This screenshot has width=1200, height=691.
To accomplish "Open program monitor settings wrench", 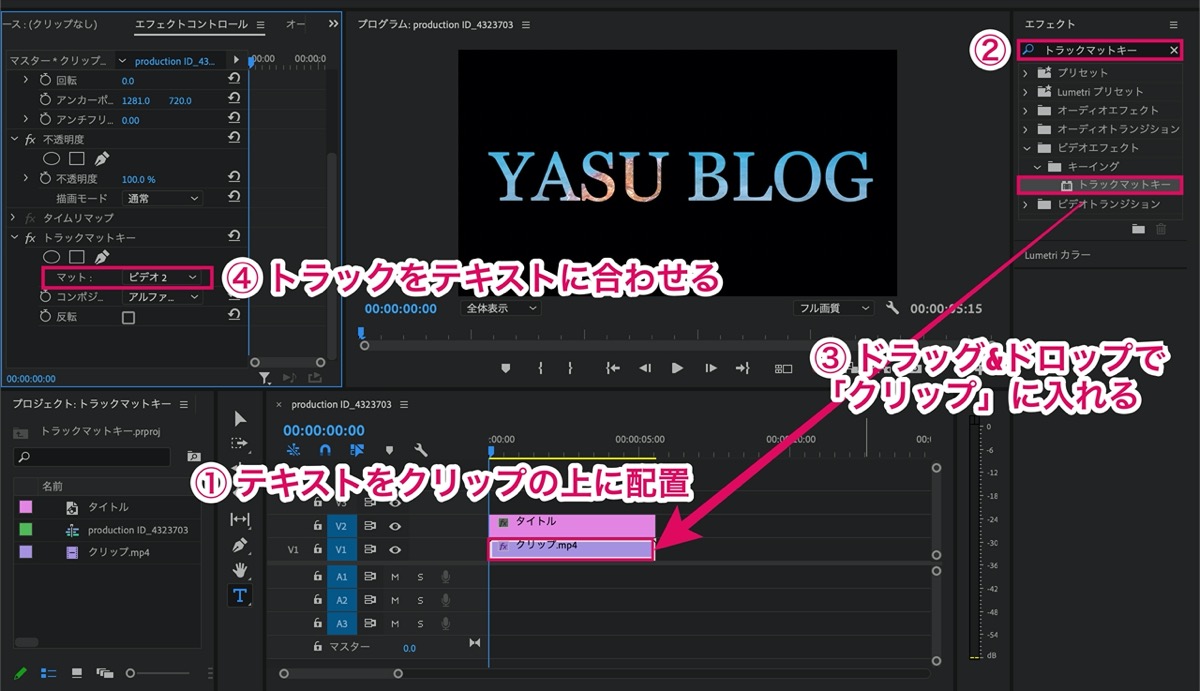I will click(893, 309).
